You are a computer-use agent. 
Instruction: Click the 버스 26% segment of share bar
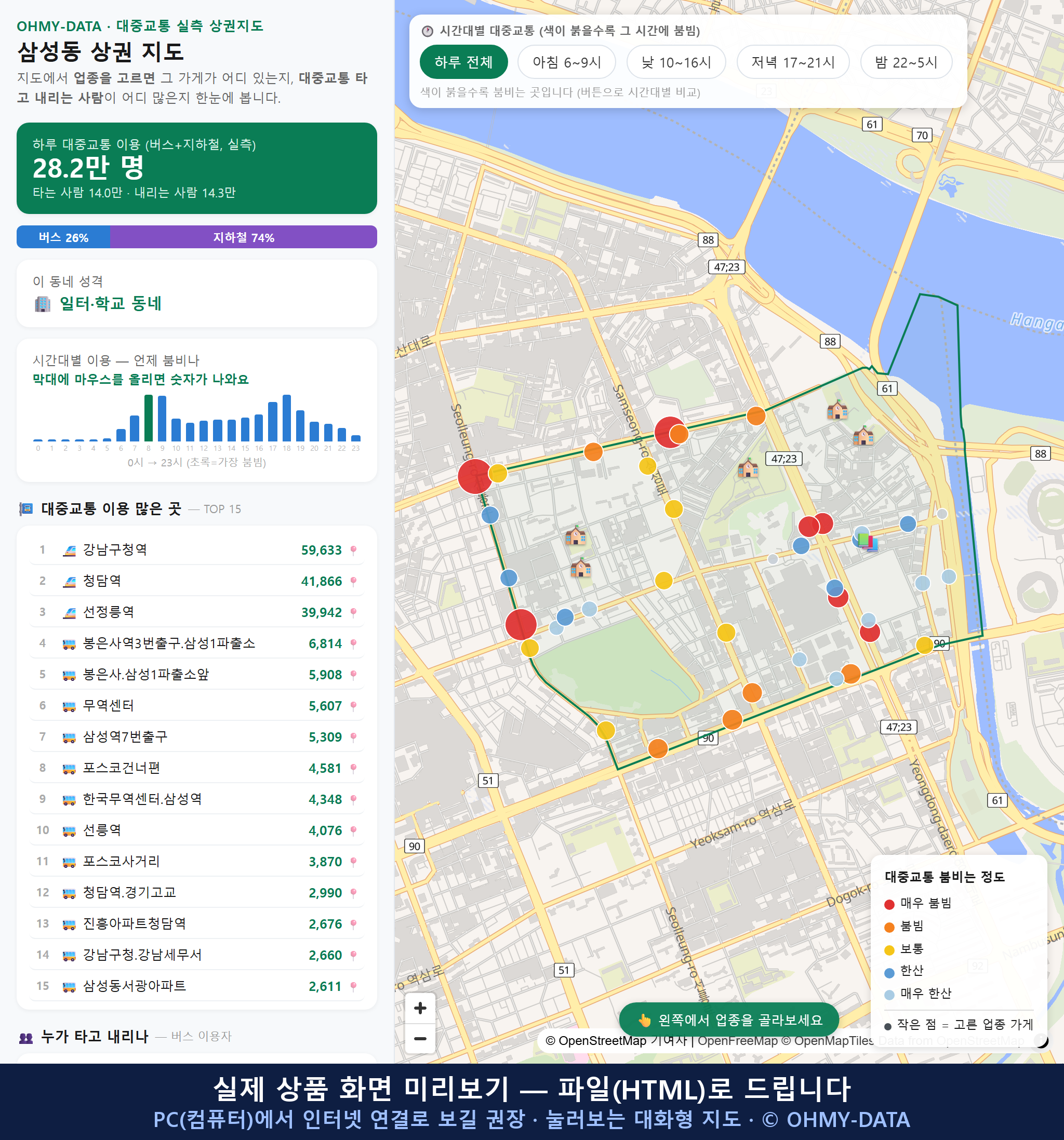(x=63, y=237)
